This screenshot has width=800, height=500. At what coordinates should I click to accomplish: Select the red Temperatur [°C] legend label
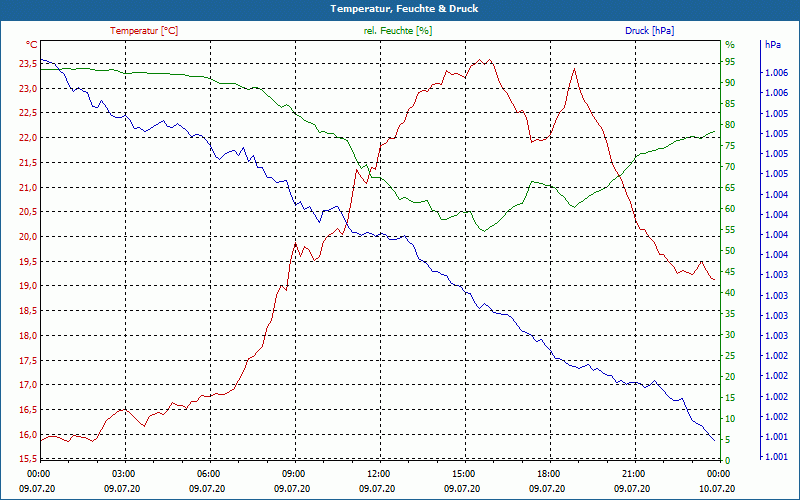pyautogui.click(x=144, y=31)
